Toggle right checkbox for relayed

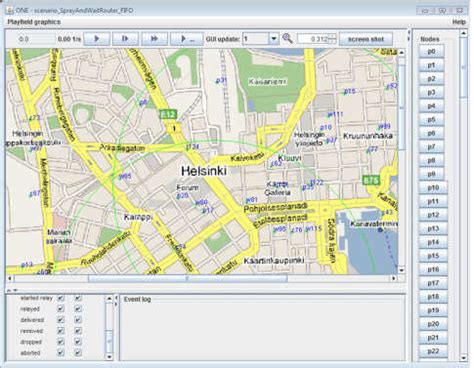pyautogui.click(x=78, y=309)
